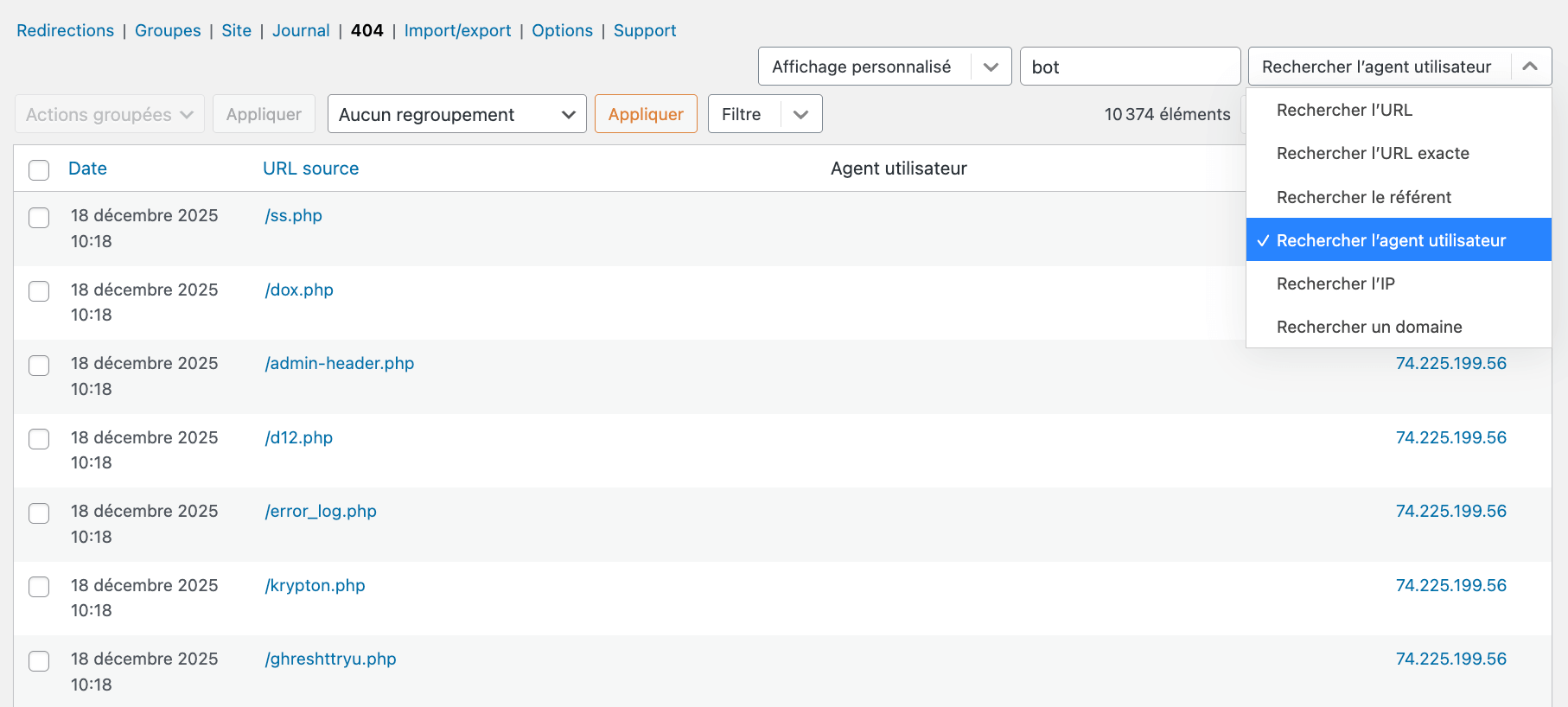Select Rechercher l'IP menu option
Image resolution: width=1568 pixels, height=707 pixels.
click(1335, 283)
